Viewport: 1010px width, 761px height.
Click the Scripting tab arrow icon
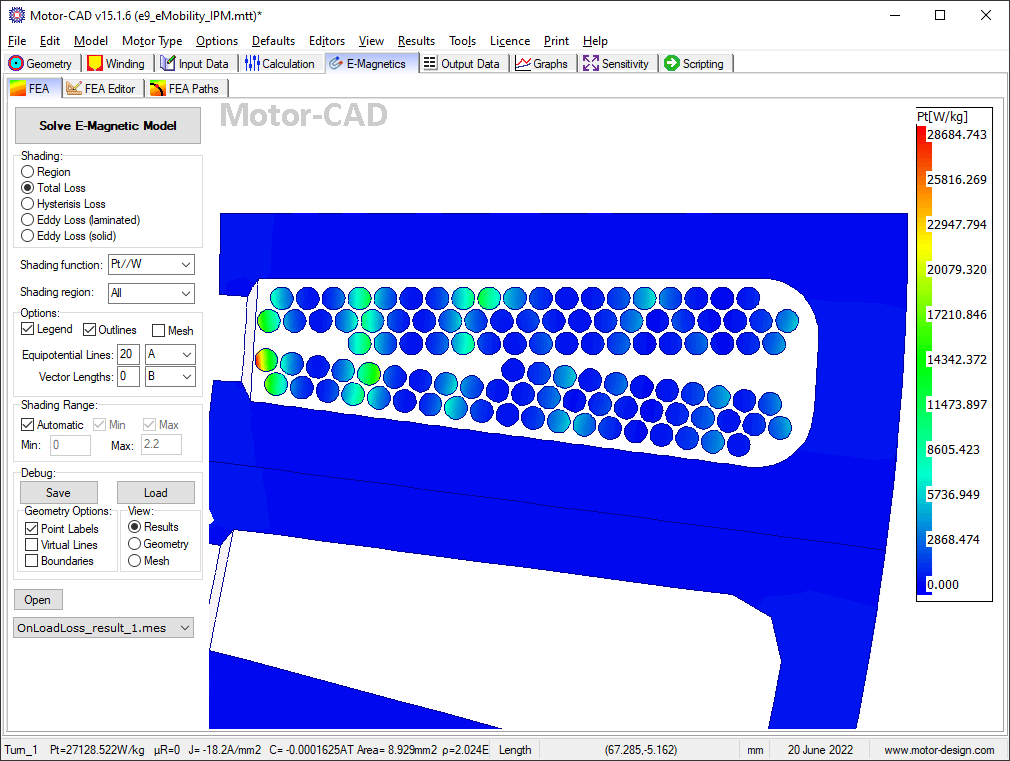click(x=671, y=64)
